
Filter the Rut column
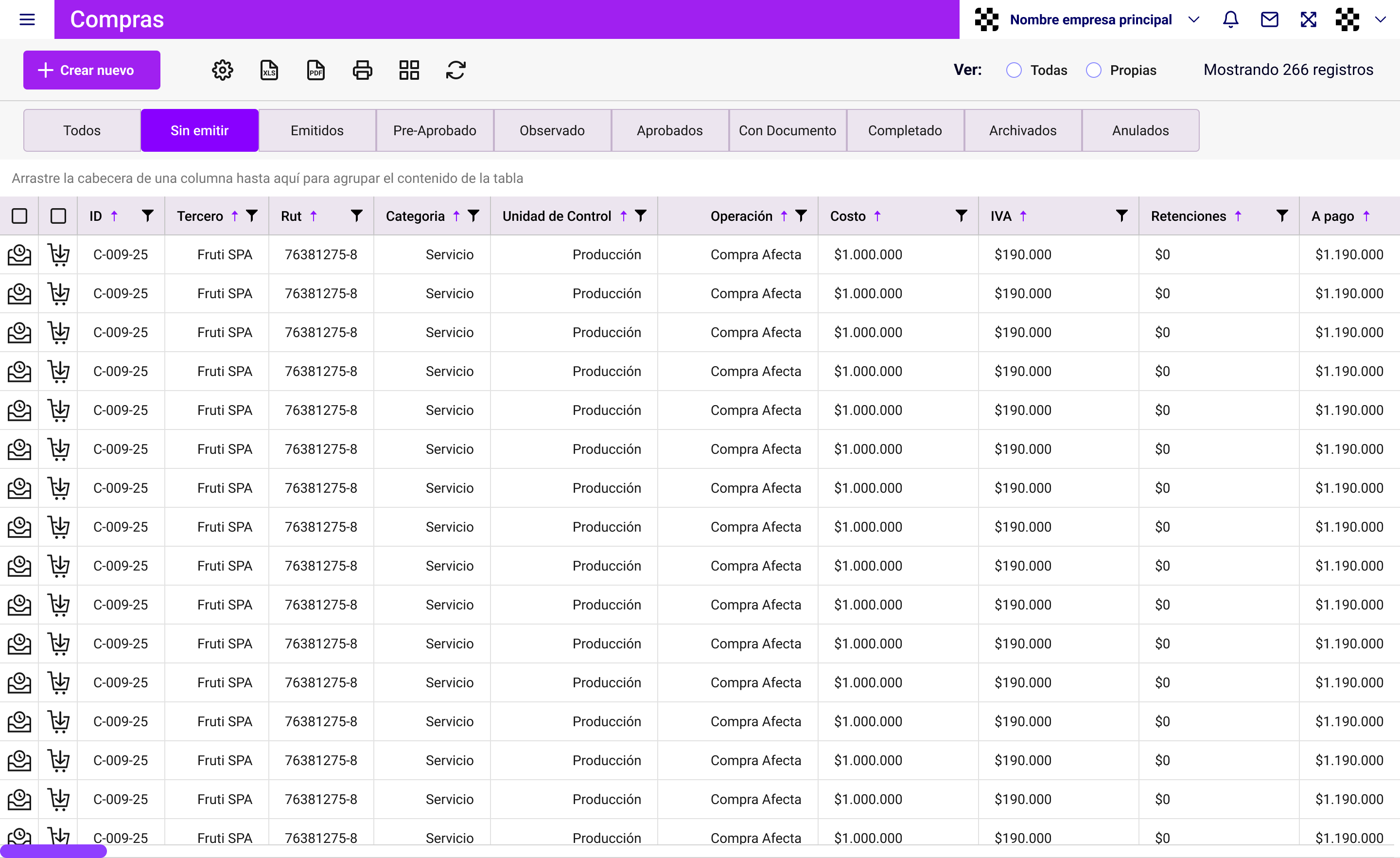point(356,215)
